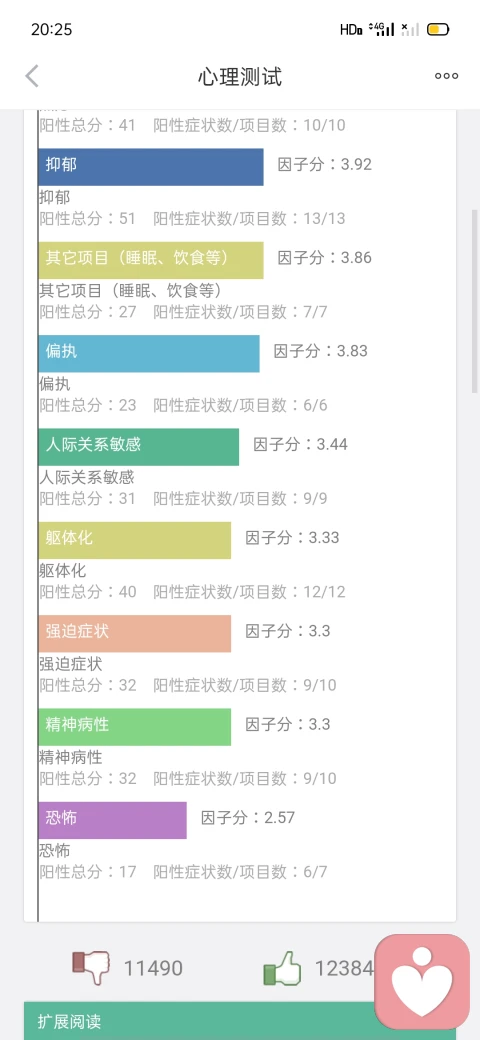Image resolution: width=480 pixels, height=1040 pixels.
Task: Tap the back arrow icon
Action: [32, 76]
